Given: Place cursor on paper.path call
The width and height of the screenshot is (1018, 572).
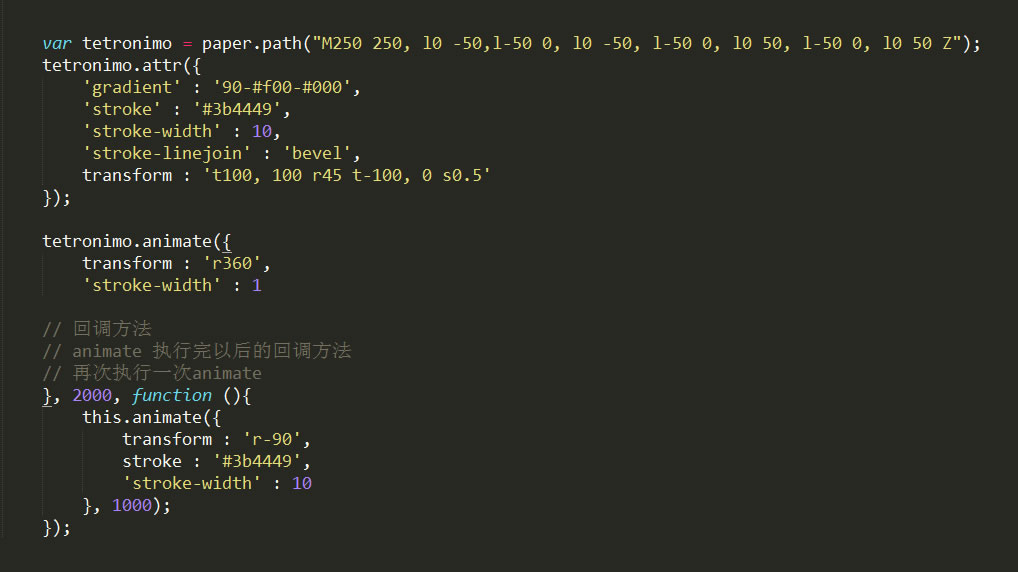Looking at the screenshot, I should click(251, 44).
